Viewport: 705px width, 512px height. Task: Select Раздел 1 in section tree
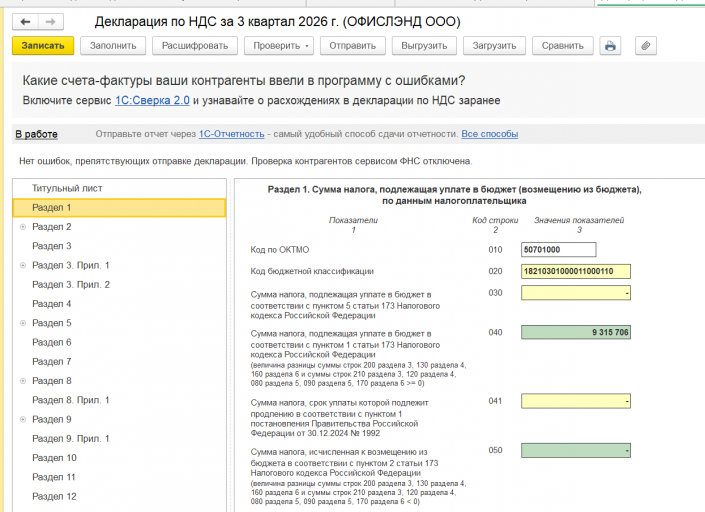pyautogui.click(x=119, y=208)
